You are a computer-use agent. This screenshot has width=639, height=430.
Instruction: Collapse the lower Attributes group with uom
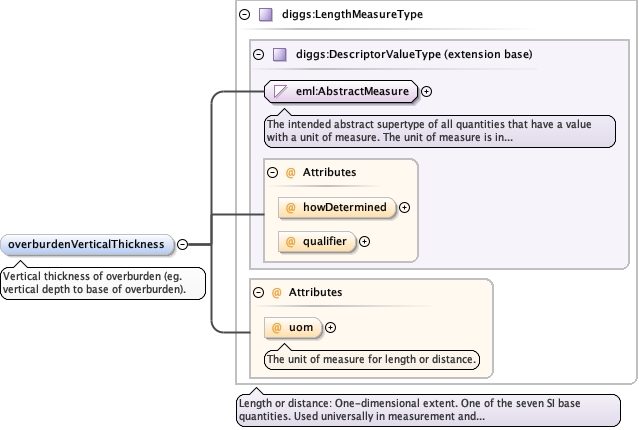point(258,292)
